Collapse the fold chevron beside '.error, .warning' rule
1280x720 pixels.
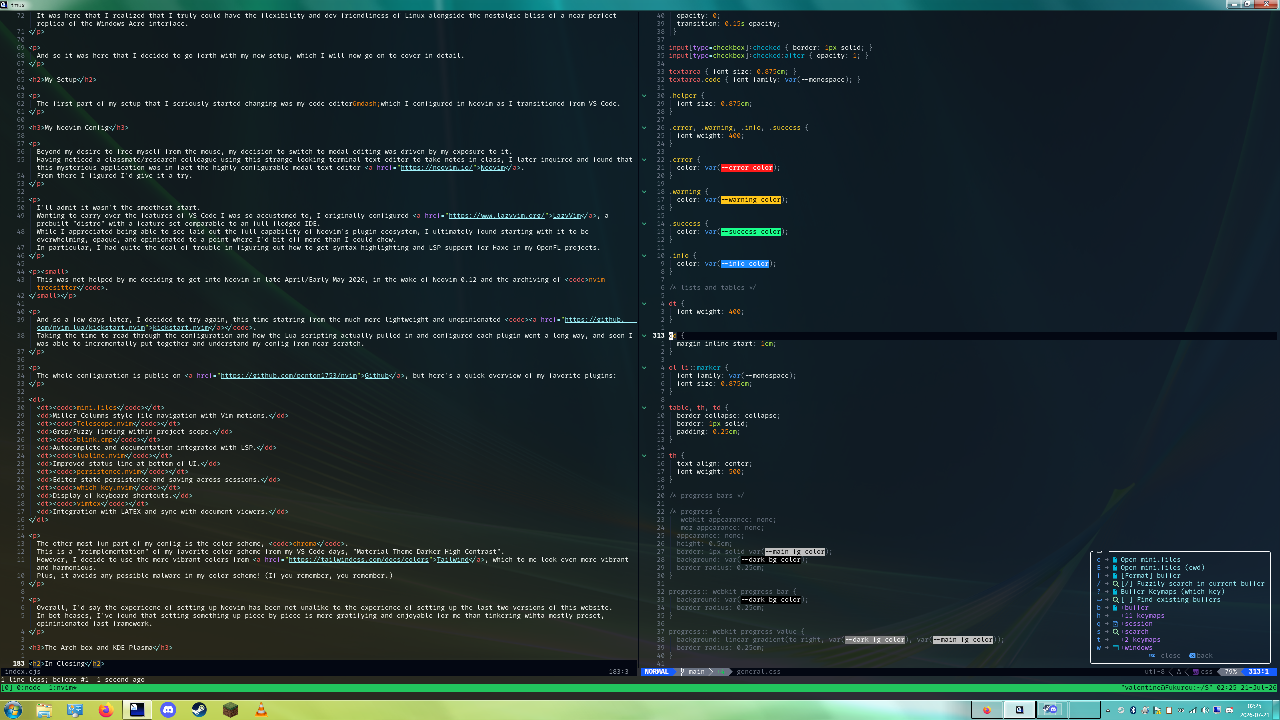click(x=646, y=128)
